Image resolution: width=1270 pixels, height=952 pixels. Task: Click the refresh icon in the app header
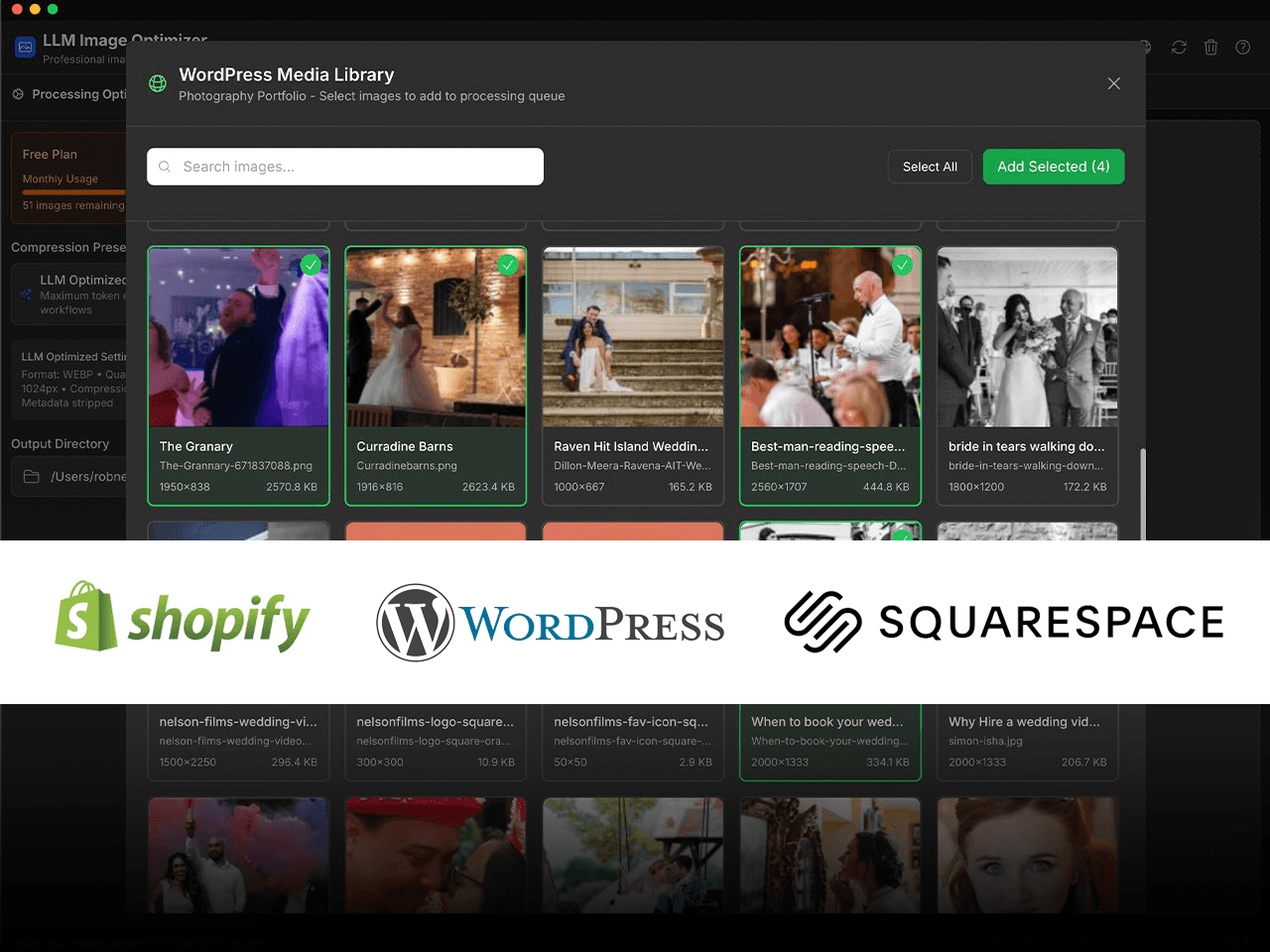pyautogui.click(x=1179, y=48)
